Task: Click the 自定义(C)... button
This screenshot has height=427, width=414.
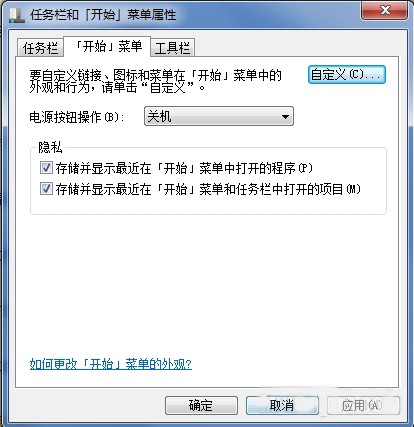Action: tap(347, 74)
